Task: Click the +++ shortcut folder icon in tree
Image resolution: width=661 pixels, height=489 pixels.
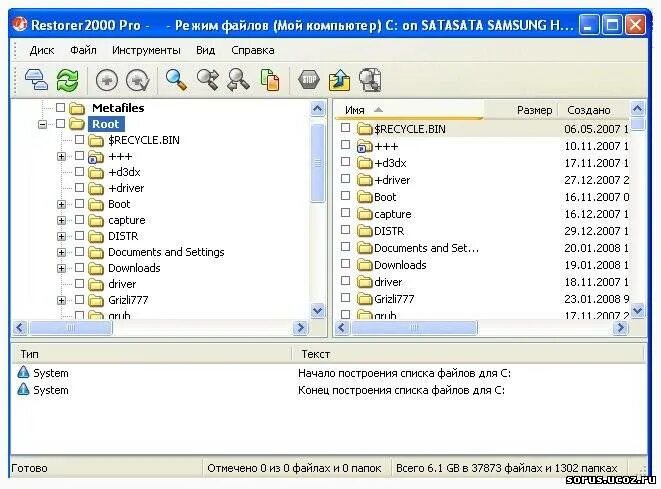Action: tap(96, 156)
